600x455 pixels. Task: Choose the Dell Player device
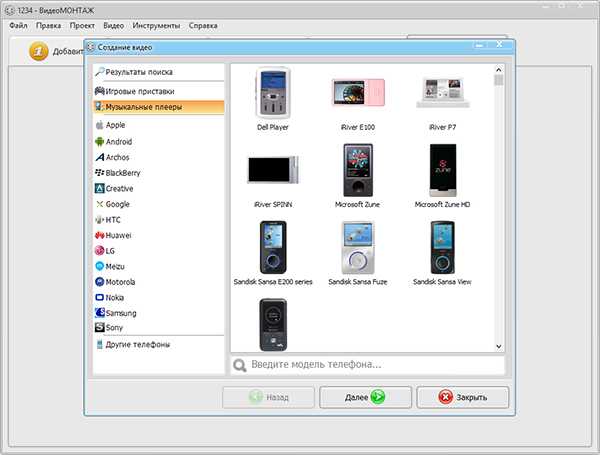click(x=273, y=99)
